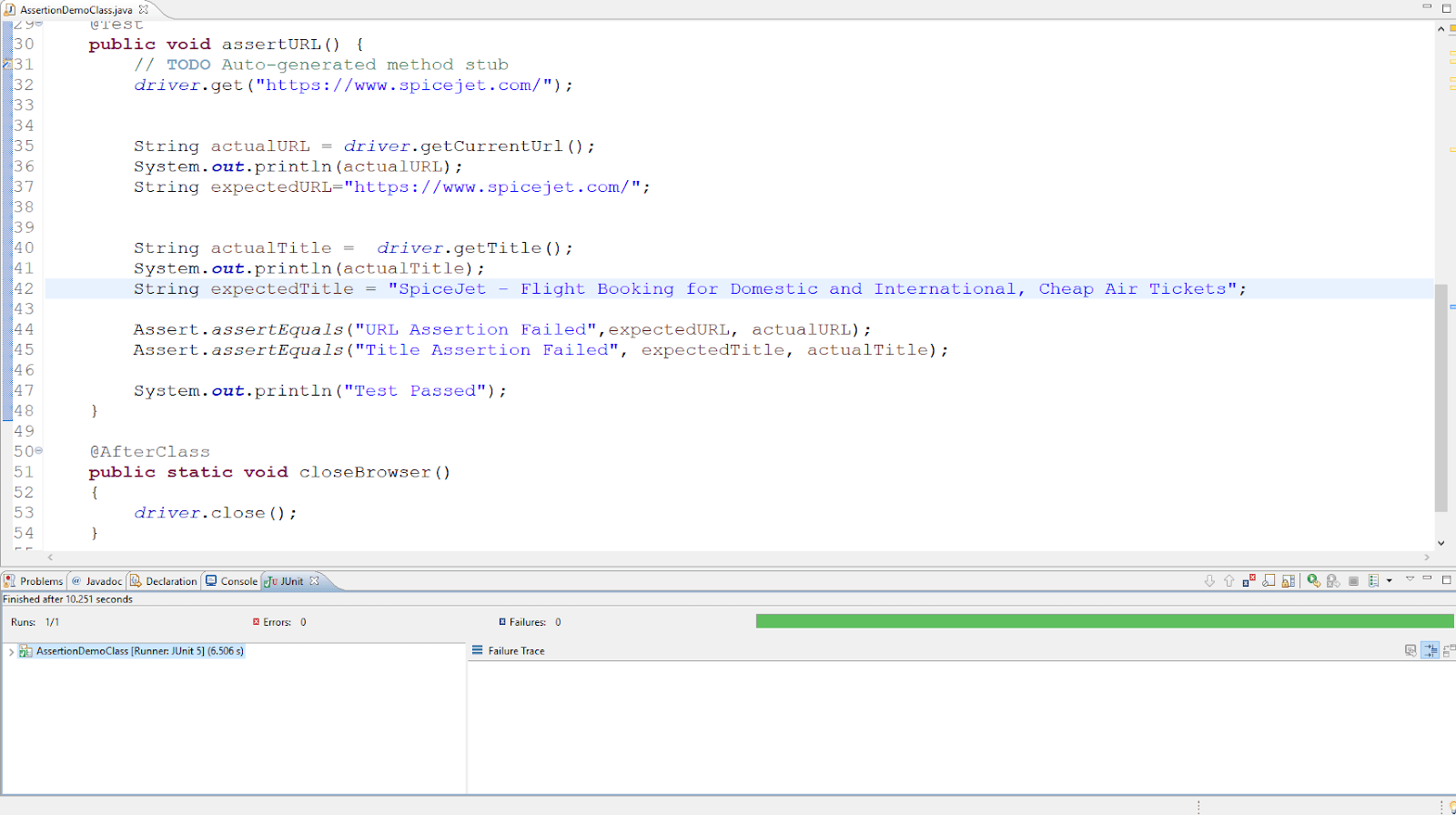Image resolution: width=1456 pixels, height=815 pixels.
Task: Click the editor vertical scrollbar thumb
Action: click(1441, 397)
